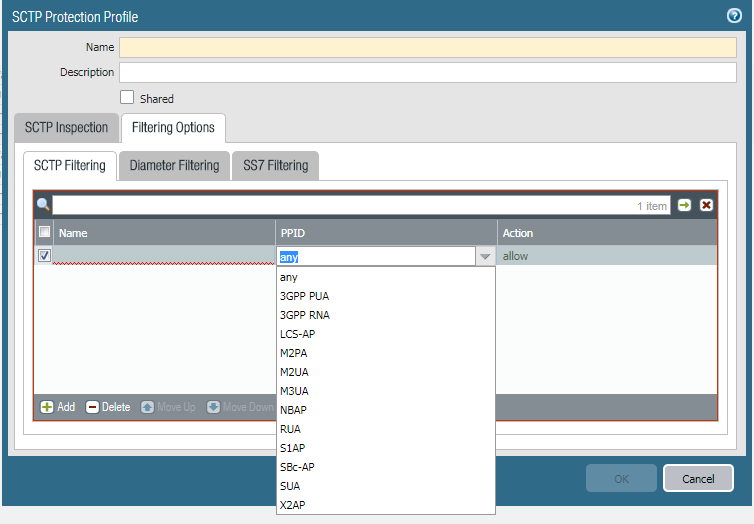Click the profile Name input field
754x524 pixels.
[427, 47]
